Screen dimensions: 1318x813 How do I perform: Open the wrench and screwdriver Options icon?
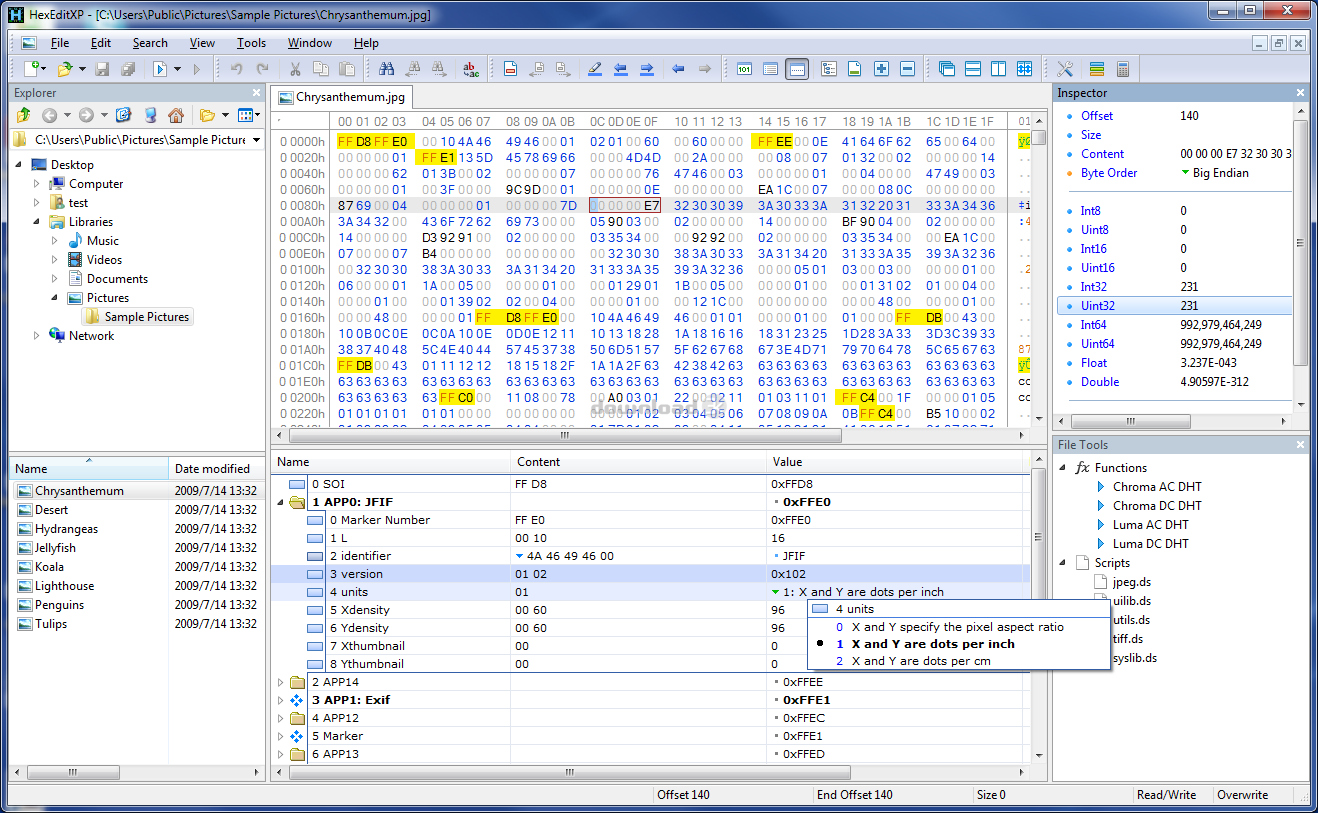tap(1065, 69)
